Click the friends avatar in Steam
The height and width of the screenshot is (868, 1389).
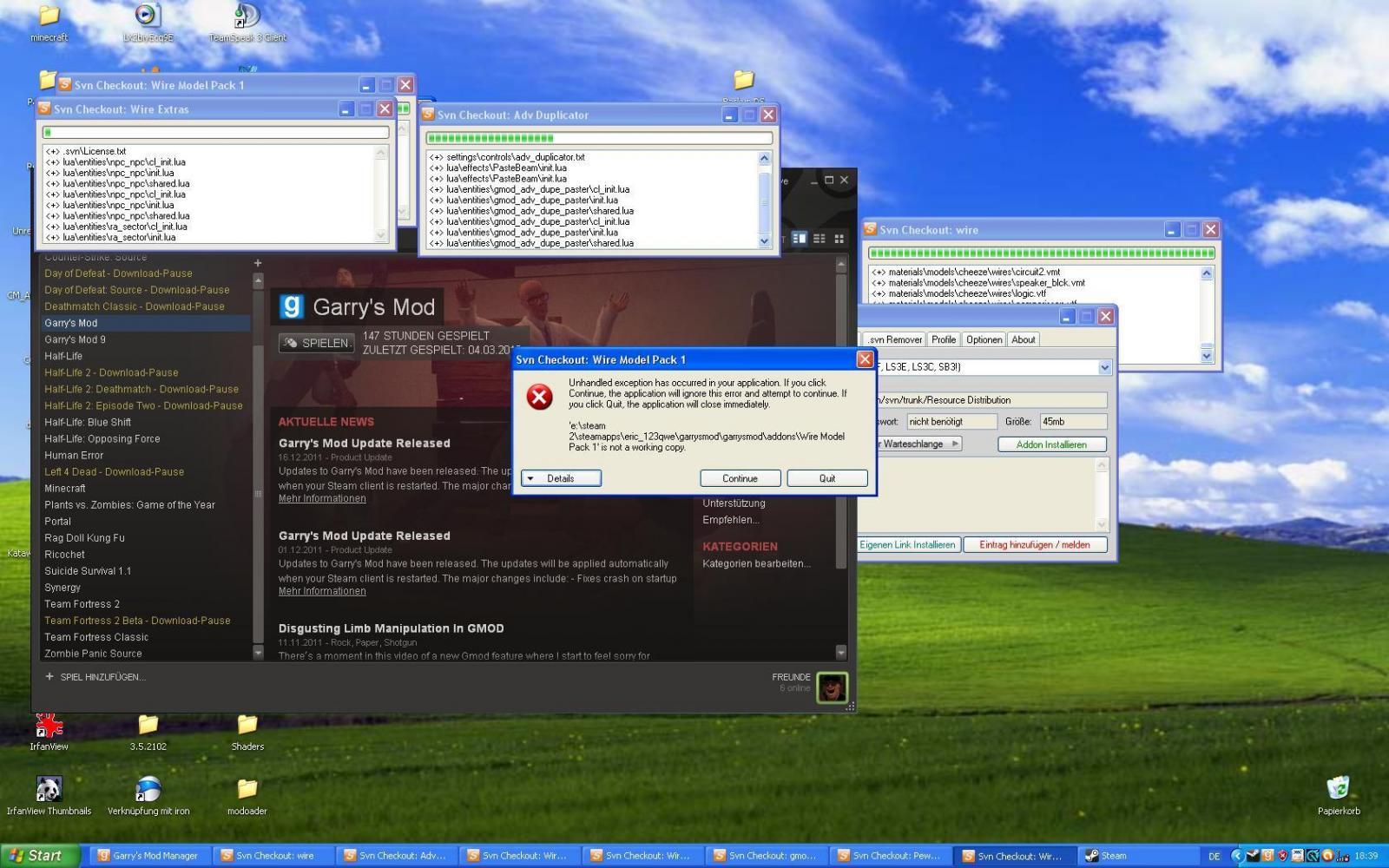832,687
